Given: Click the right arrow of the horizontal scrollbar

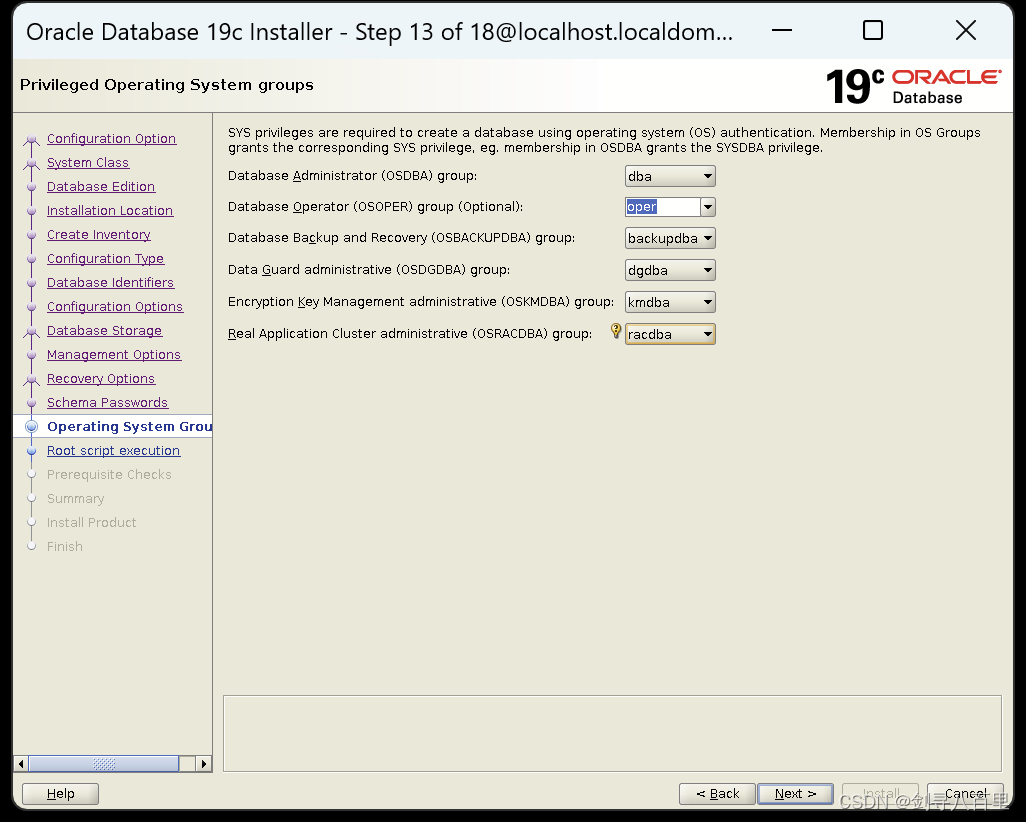Looking at the screenshot, I should pyautogui.click(x=203, y=763).
